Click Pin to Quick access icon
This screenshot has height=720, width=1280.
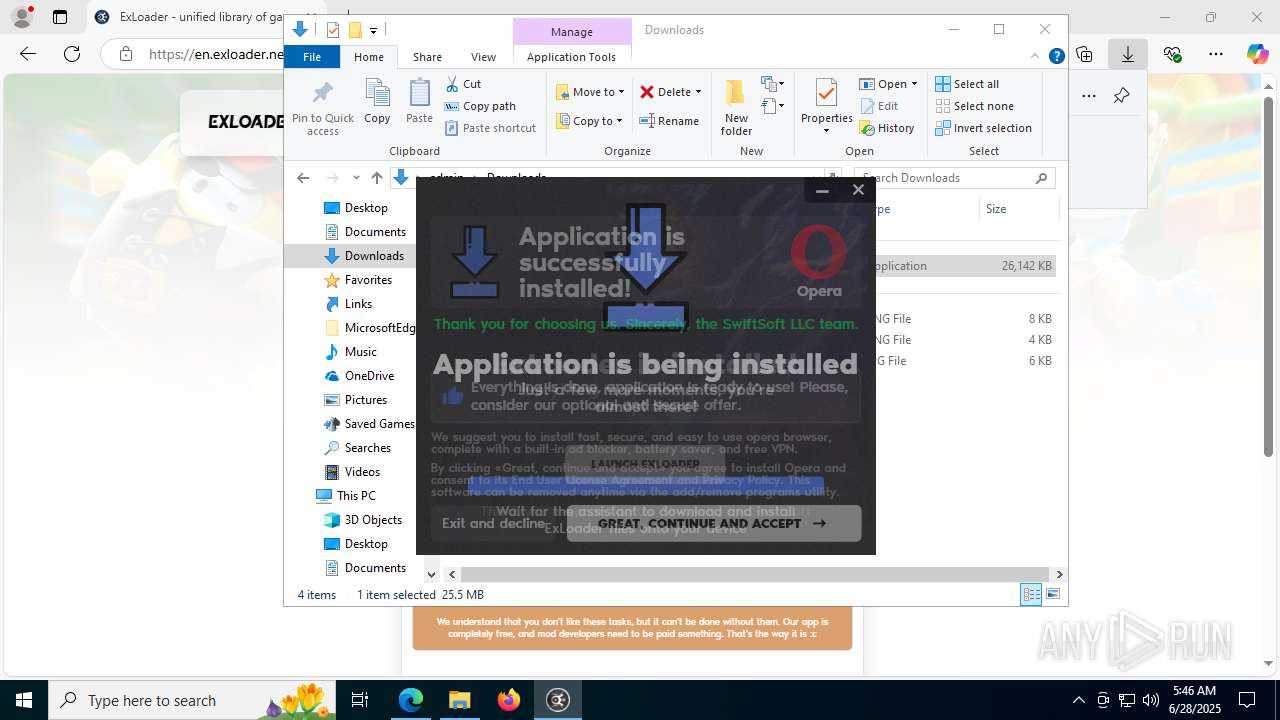pos(322,94)
